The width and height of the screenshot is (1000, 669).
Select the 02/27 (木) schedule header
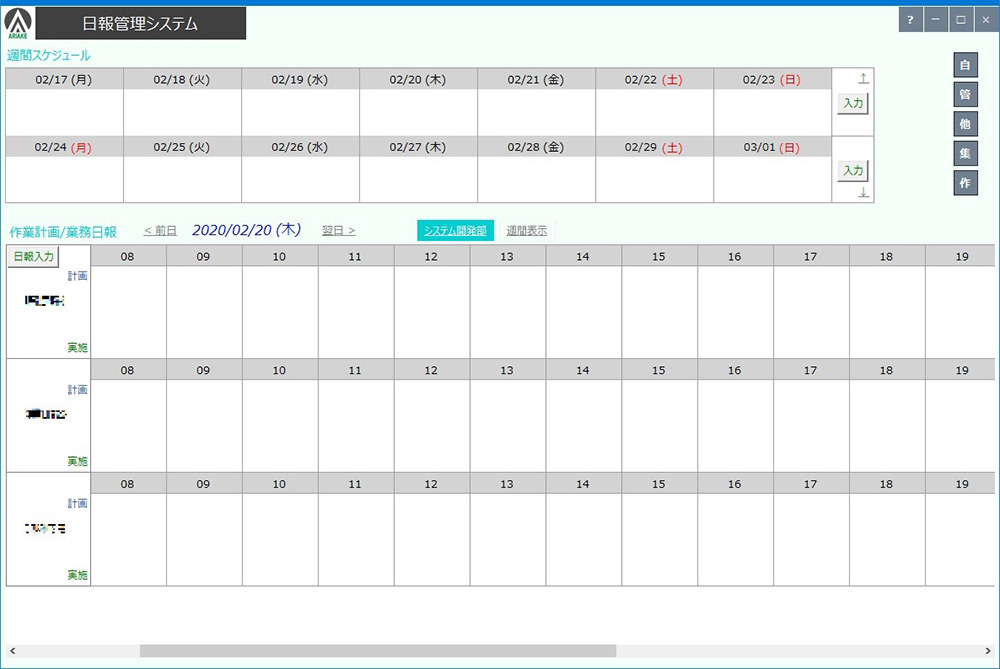[418, 147]
